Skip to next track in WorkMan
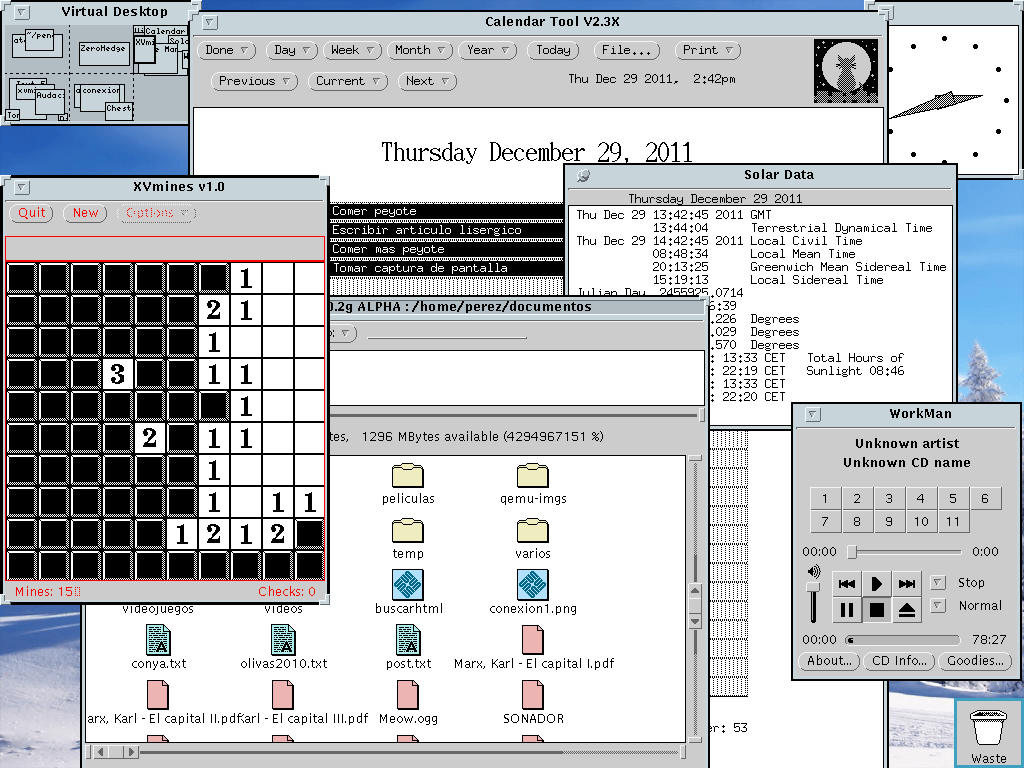 (906, 583)
